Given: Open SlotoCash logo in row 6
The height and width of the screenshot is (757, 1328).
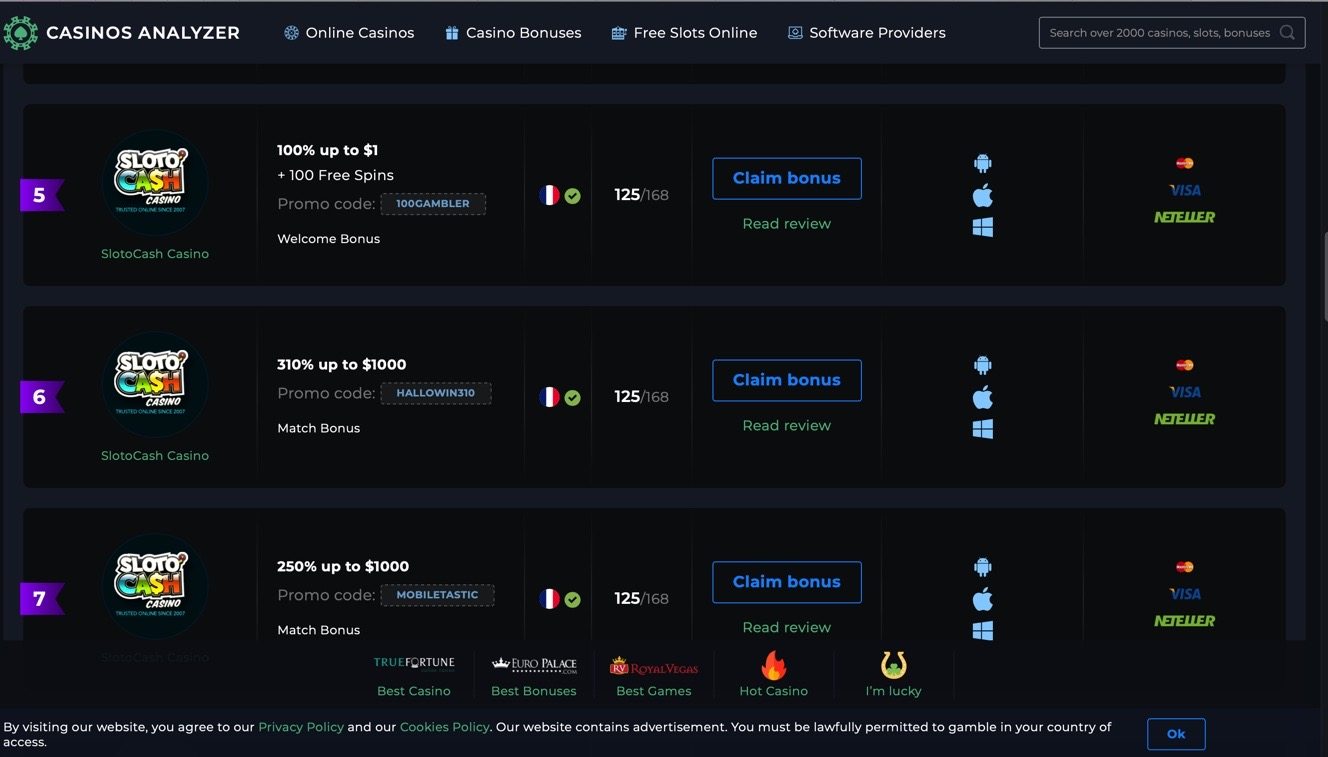Looking at the screenshot, I should [155, 385].
